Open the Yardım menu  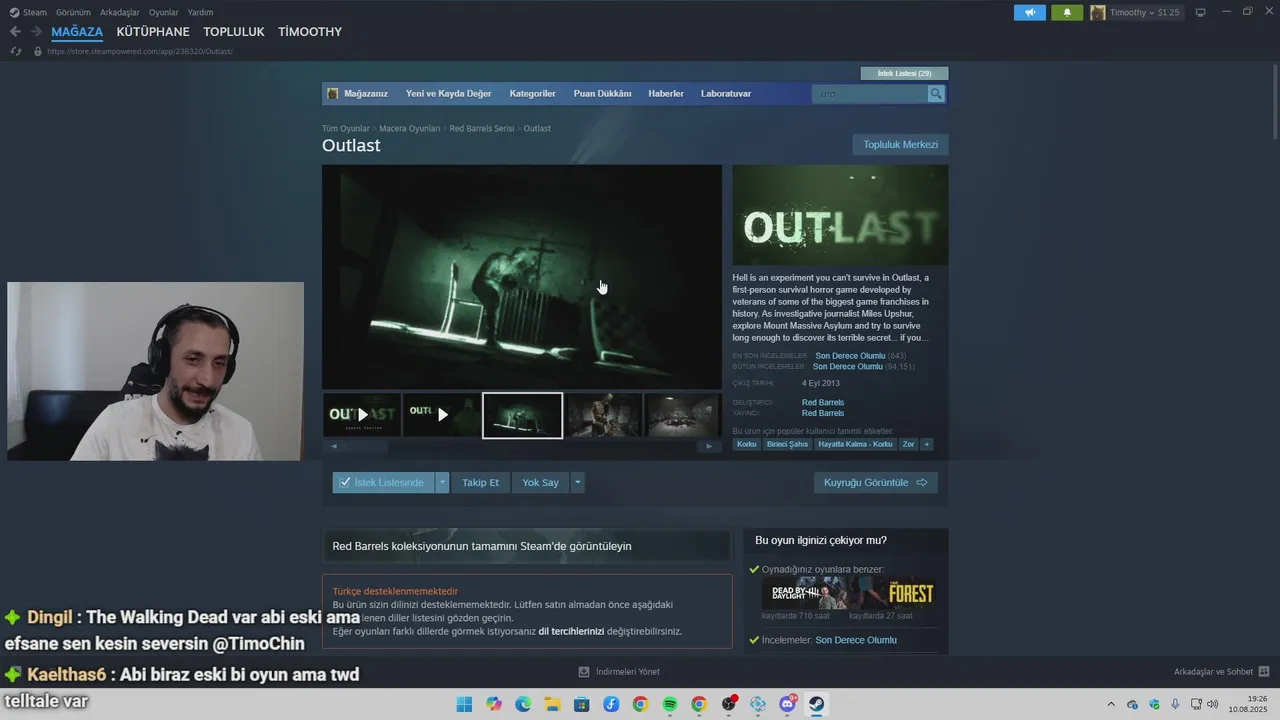201,12
